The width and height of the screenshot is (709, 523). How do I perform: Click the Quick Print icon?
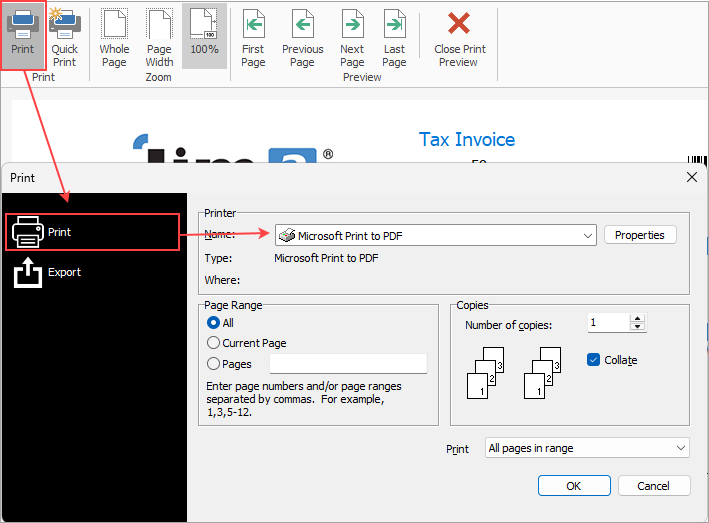65,36
